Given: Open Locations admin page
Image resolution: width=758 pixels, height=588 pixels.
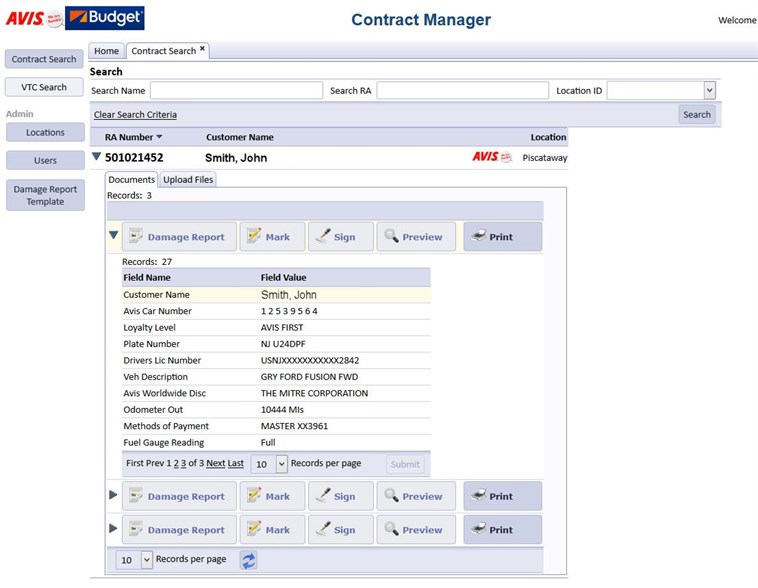Looking at the screenshot, I should (x=45, y=132).
